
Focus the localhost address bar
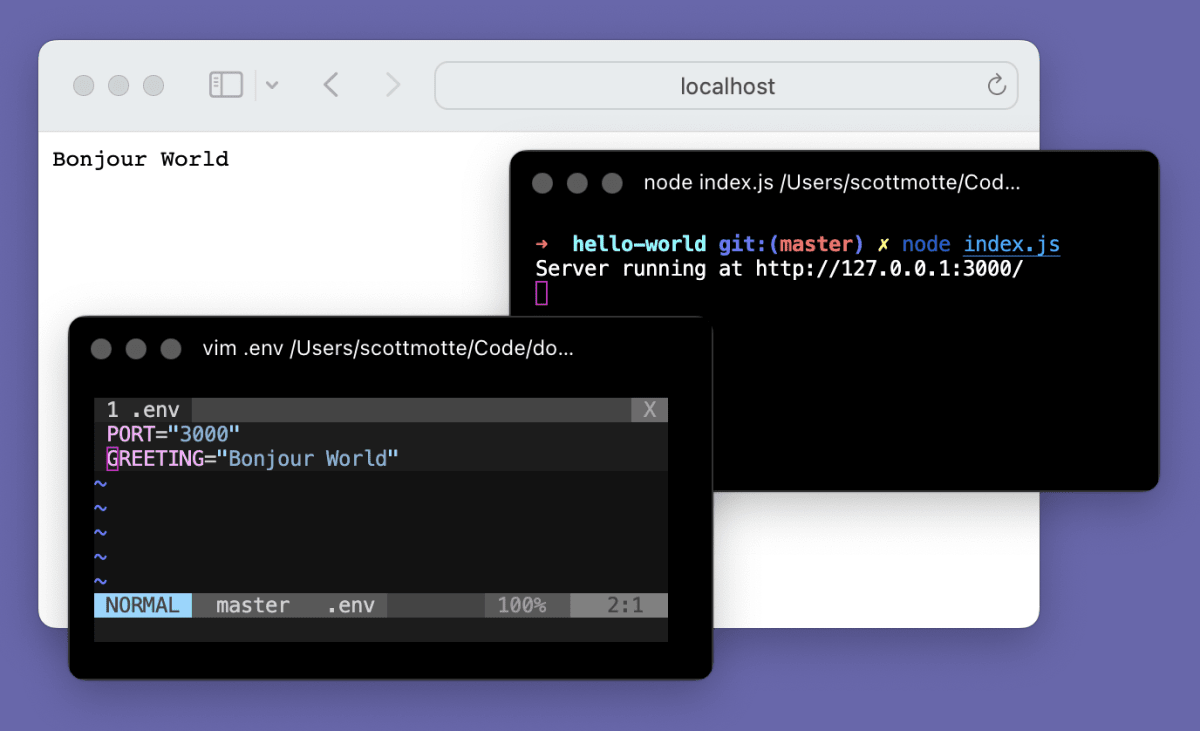[726, 86]
